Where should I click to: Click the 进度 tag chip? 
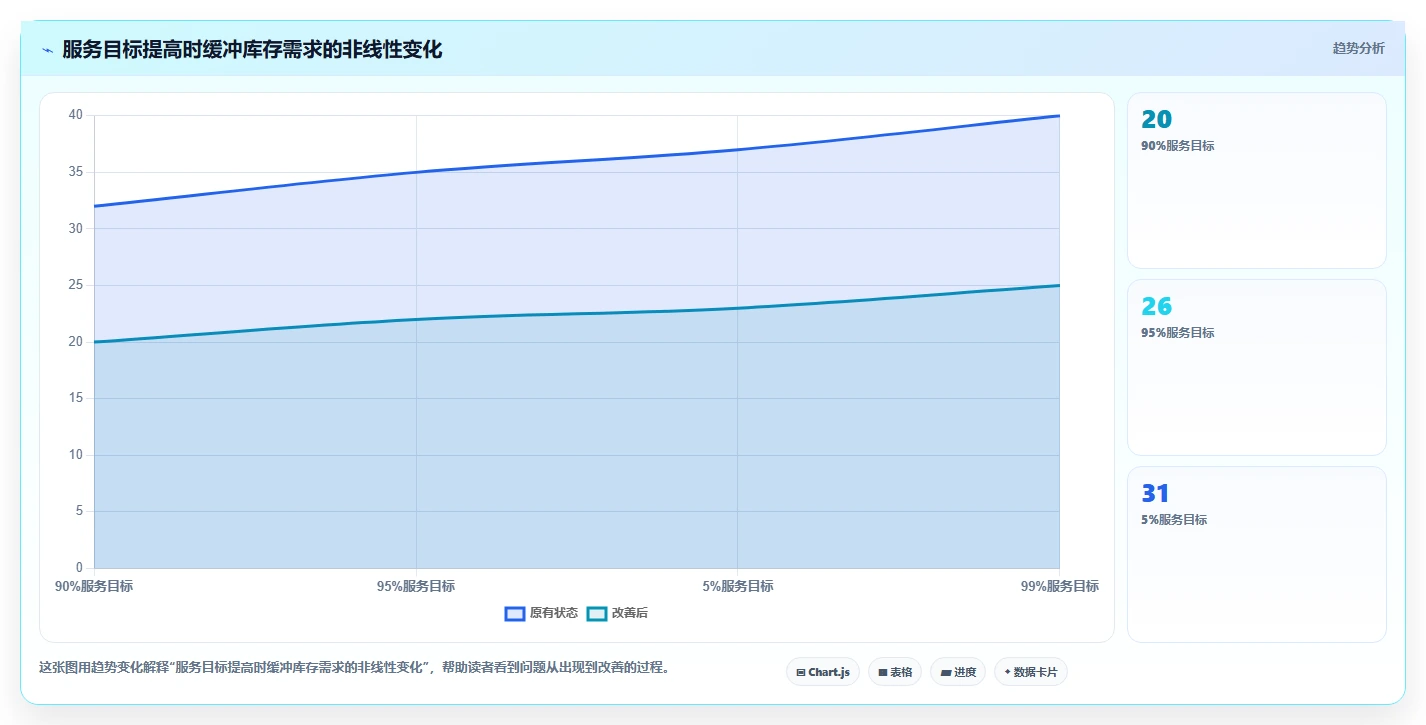pyautogui.click(x=958, y=672)
